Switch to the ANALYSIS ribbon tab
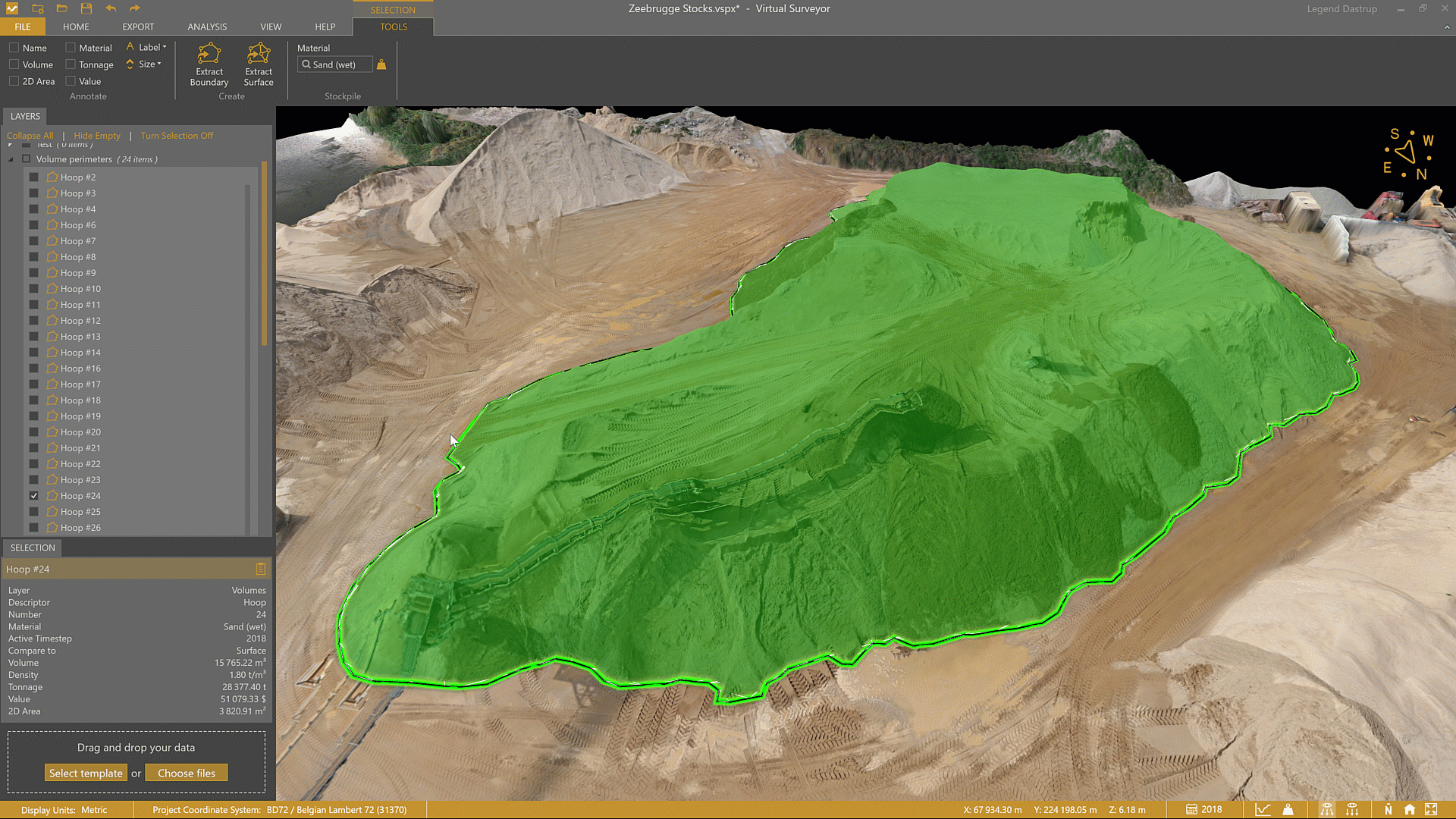This screenshot has width=1456, height=819. (207, 27)
